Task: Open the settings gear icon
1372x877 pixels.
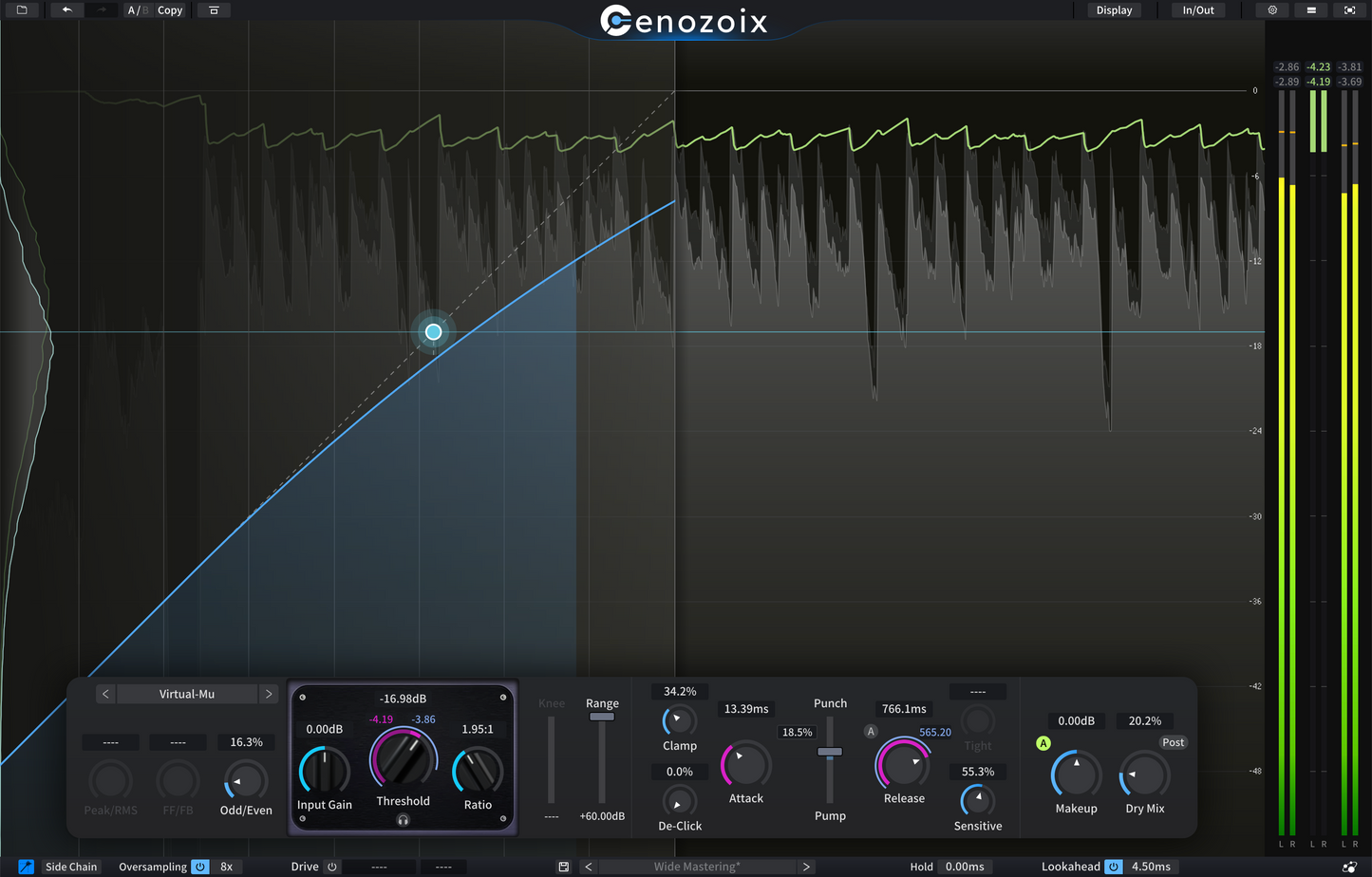Action: tap(1270, 9)
